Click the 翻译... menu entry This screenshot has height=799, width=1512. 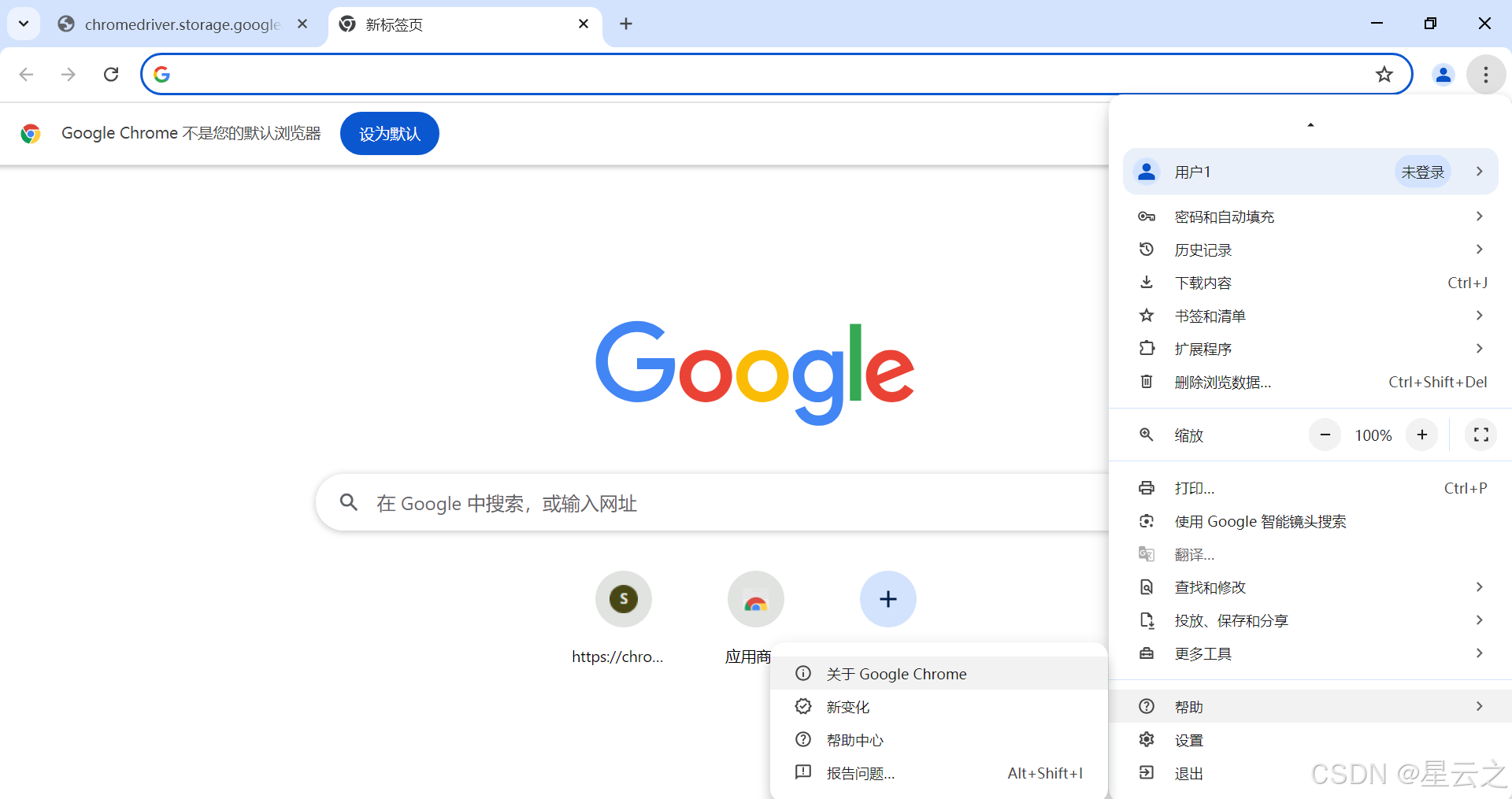[1310, 554]
